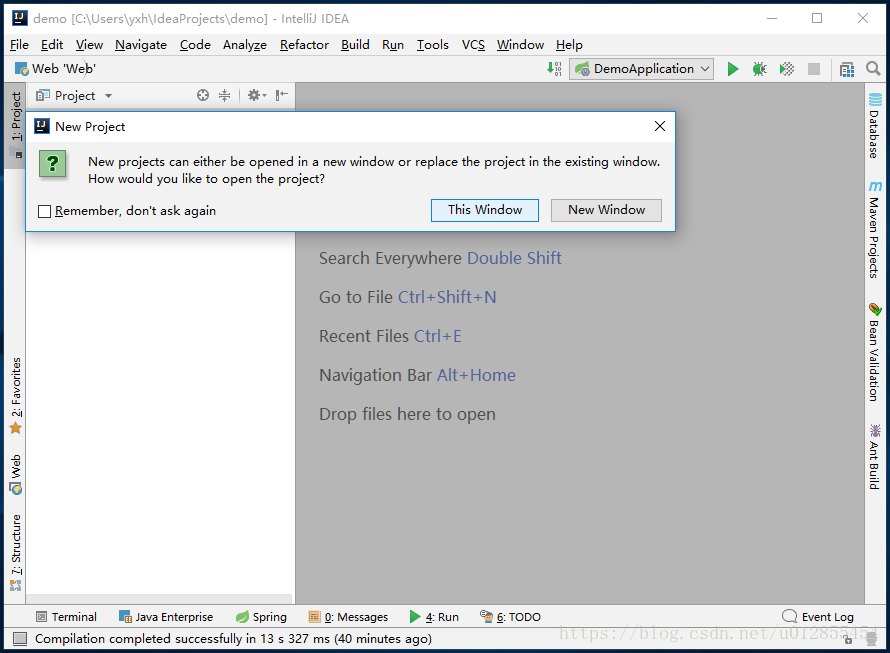Open the Run menu

click(x=393, y=45)
